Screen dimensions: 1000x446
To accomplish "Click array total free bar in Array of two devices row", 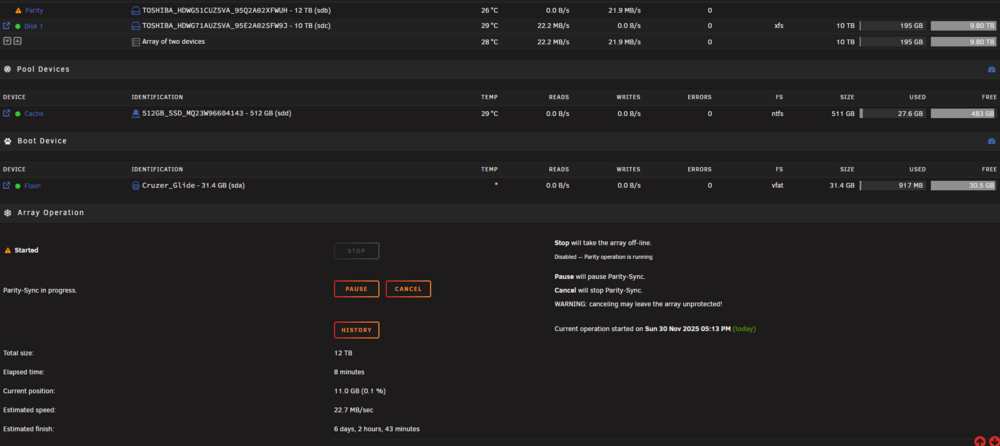I will click(x=963, y=41).
